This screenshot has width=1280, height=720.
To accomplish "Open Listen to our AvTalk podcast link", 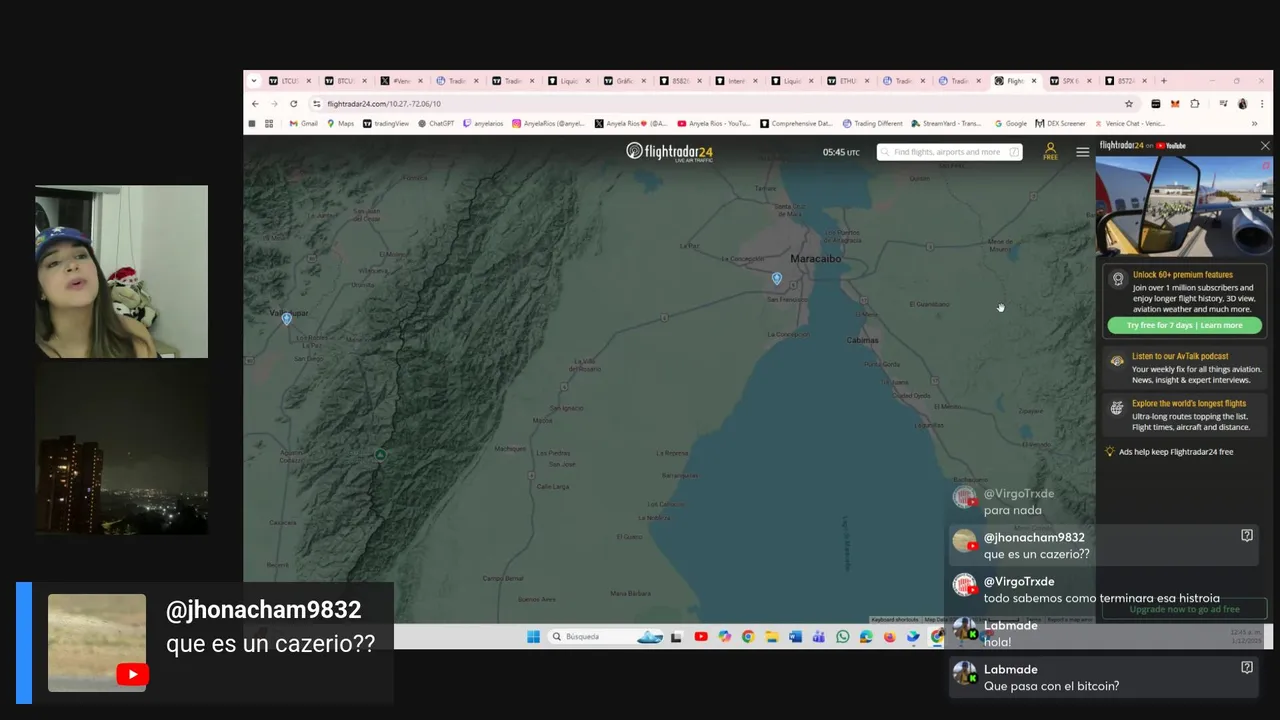I will coord(1180,356).
